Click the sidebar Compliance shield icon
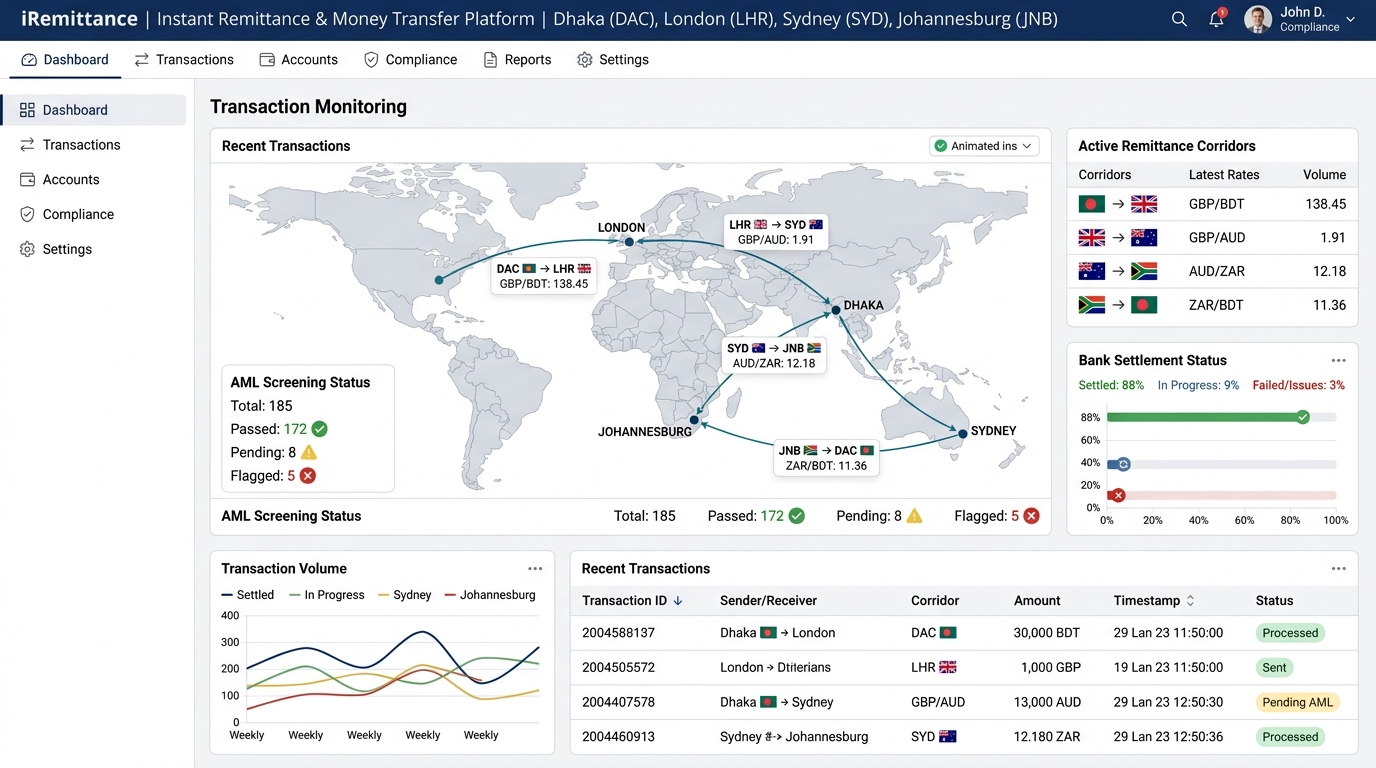 (x=27, y=214)
